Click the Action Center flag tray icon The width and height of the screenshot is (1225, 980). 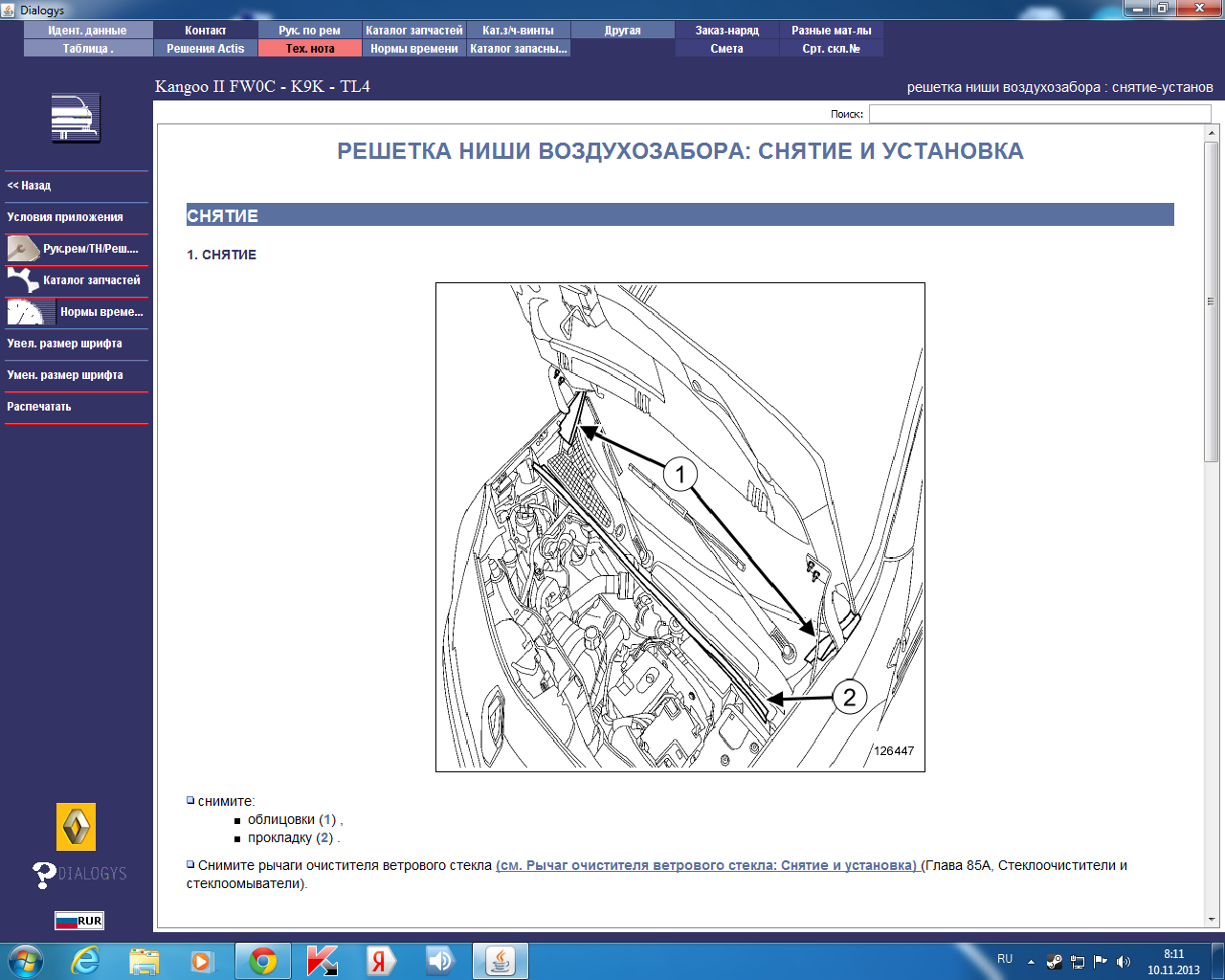point(1101,962)
